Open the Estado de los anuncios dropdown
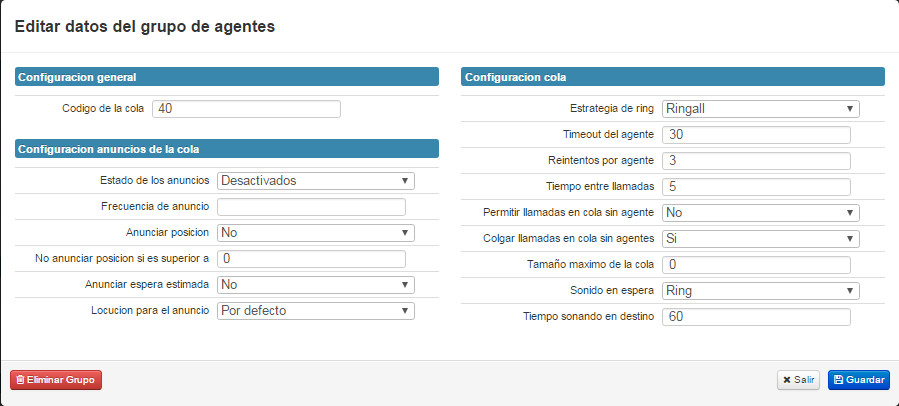 tap(315, 181)
